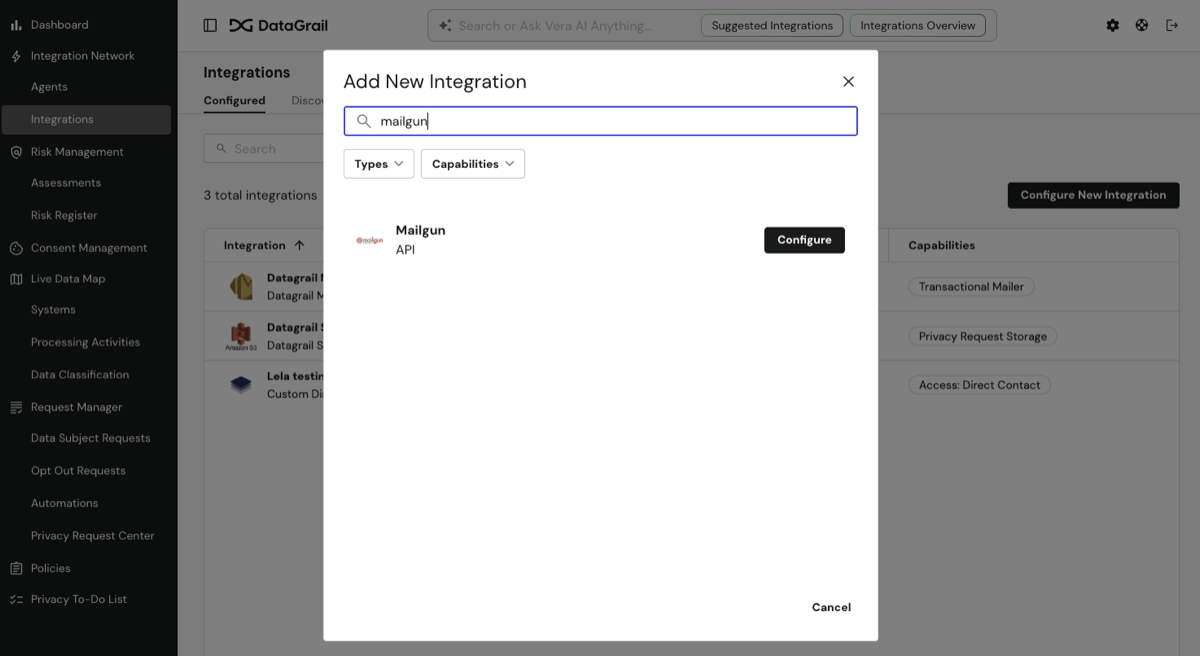
Task: Click the Datagrail mailer integration icon
Action: point(241,287)
